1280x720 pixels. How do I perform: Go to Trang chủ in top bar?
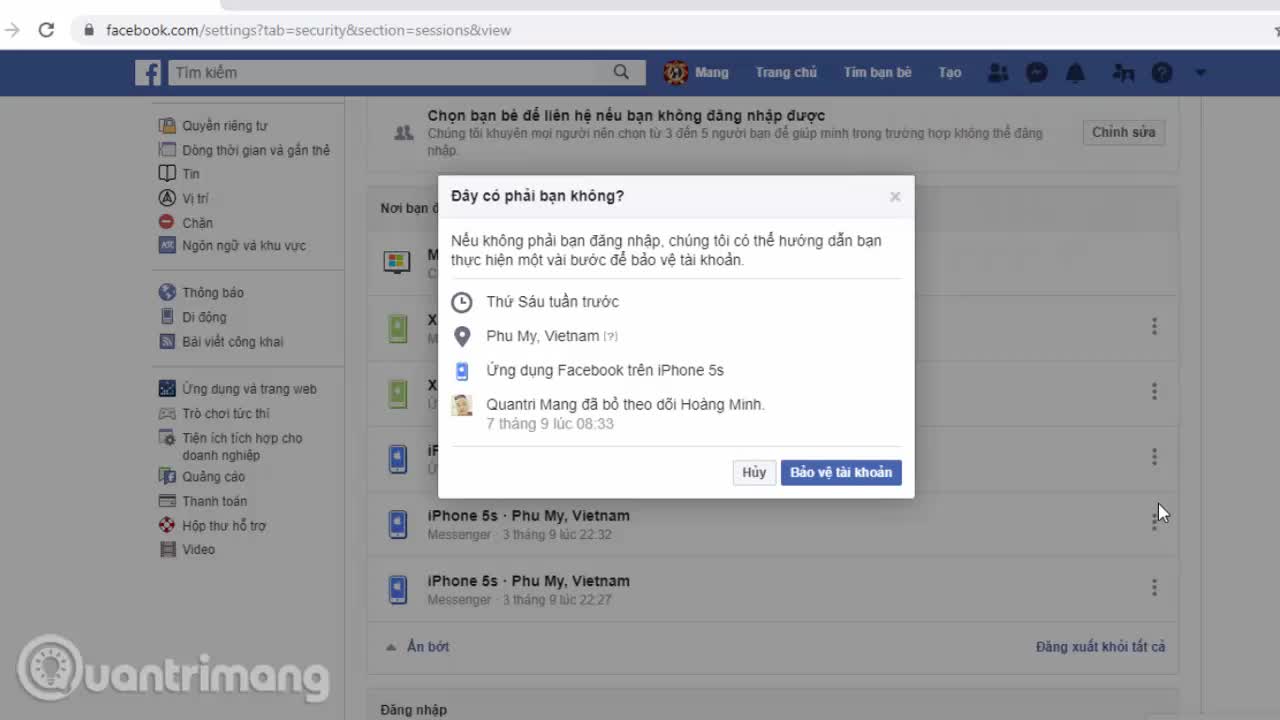point(786,72)
